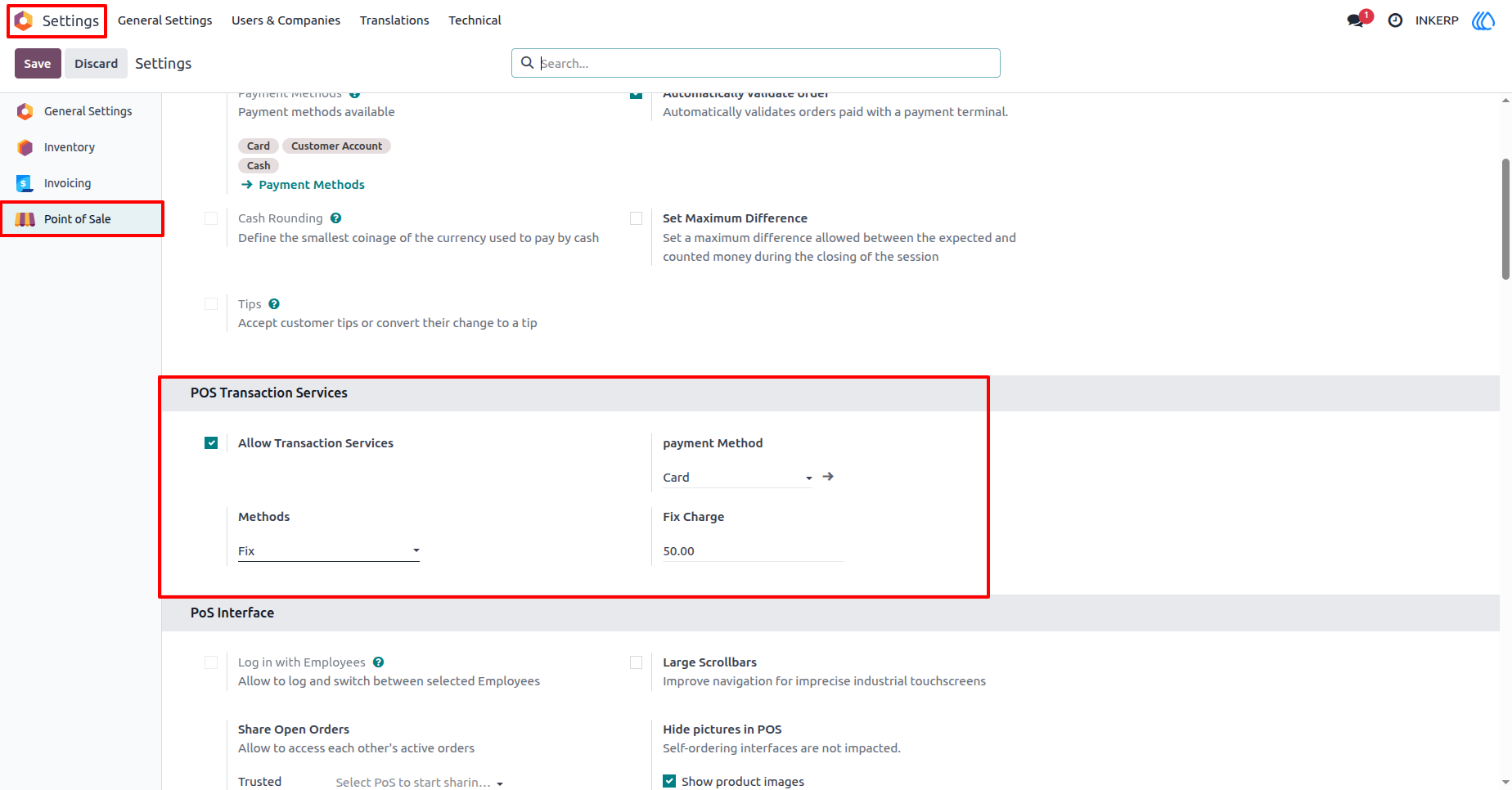Screen dimensions: 1512x790
Task: Open the Trusted PoS selection dropdown
Action: pos(419,783)
